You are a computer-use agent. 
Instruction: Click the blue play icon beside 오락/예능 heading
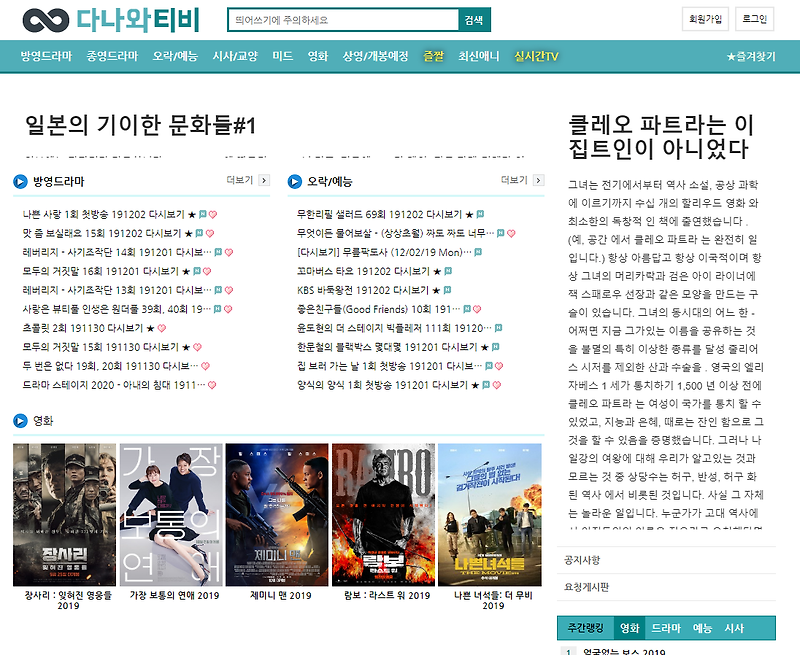[x=294, y=182]
